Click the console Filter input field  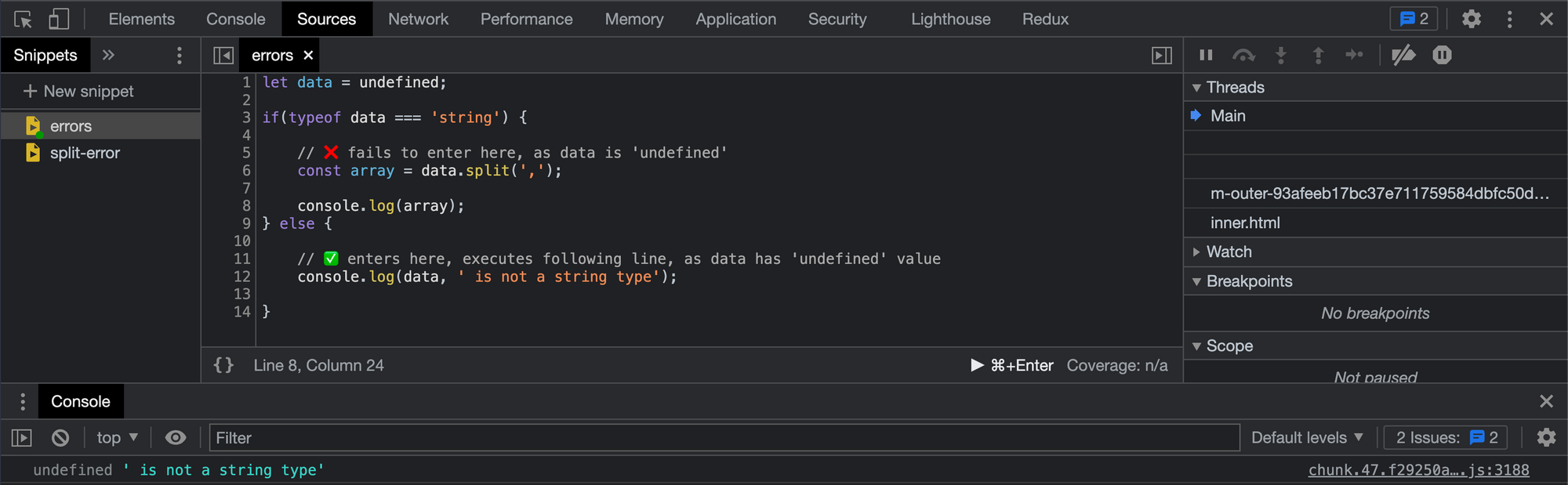(723, 438)
